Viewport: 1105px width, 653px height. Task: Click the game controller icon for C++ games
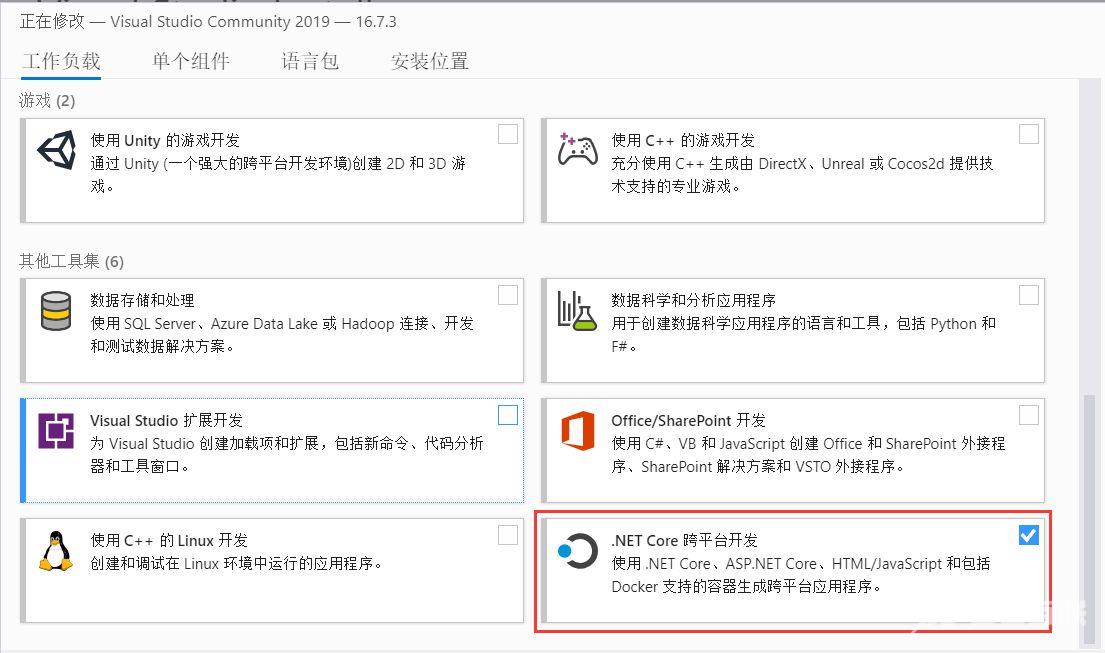[577, 149]
